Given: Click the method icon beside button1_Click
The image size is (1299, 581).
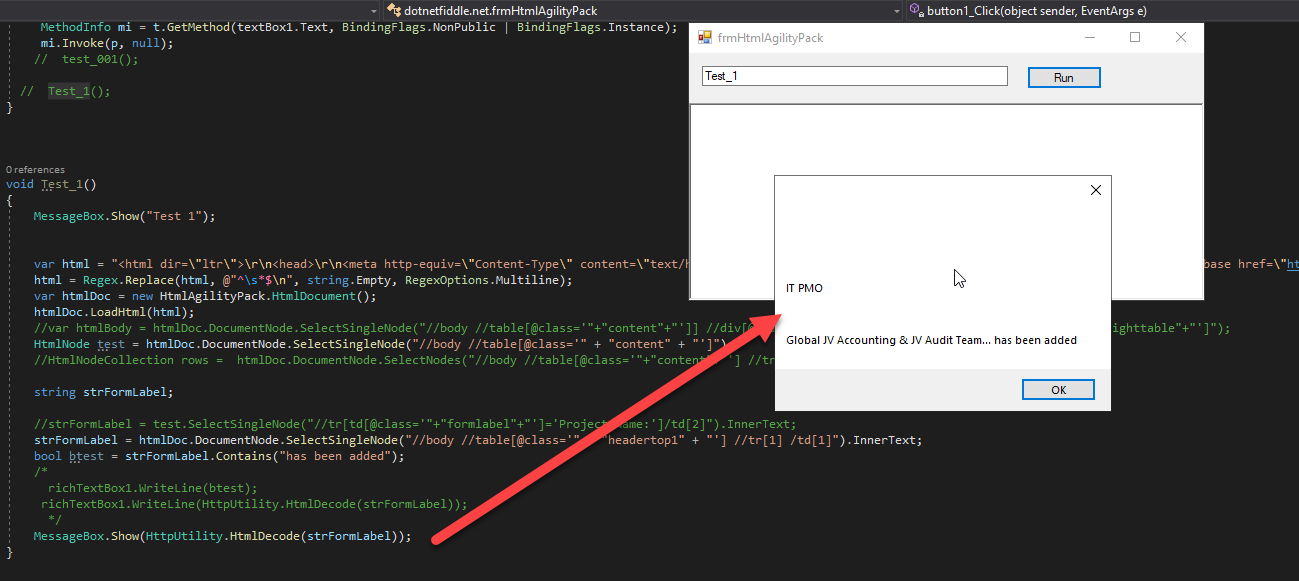Looking at the screenshot, I should [x=915, y=10].
